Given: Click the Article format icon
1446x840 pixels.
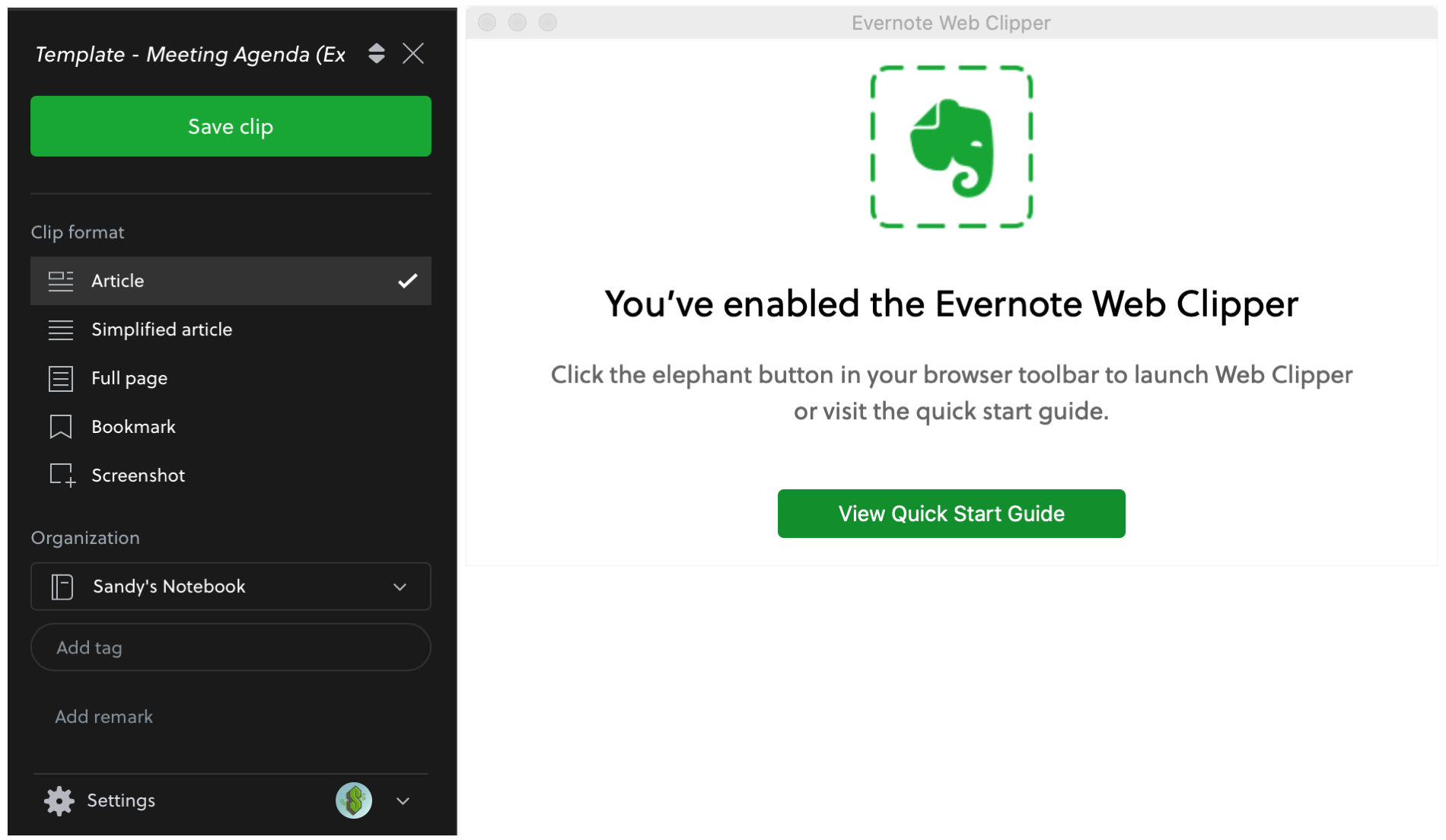Looking at the screenshot, I should [61, 281].
